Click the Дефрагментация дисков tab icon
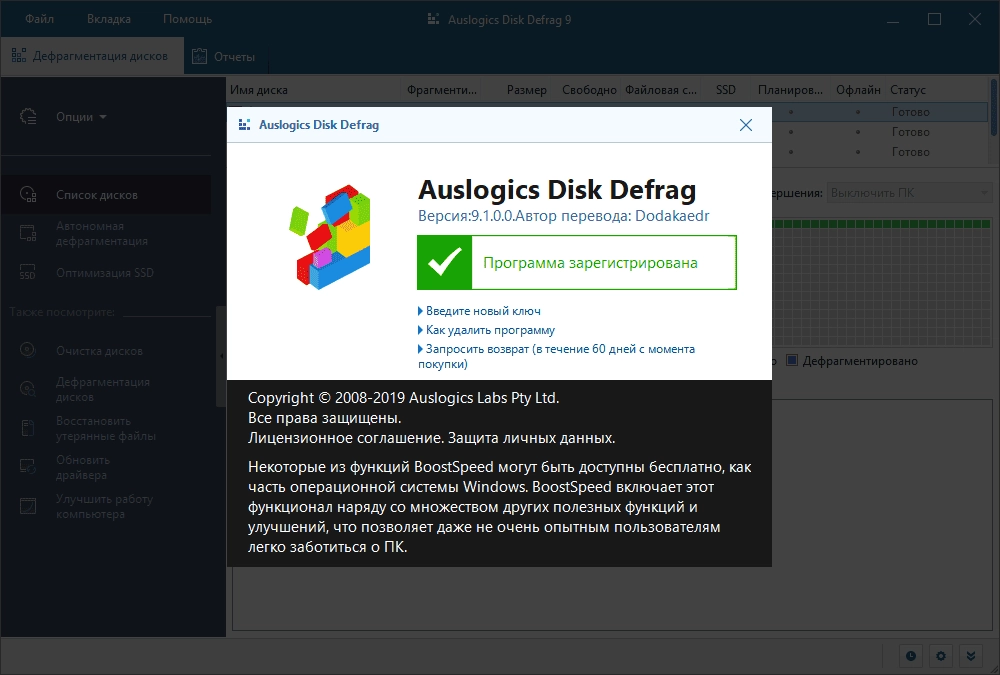 click(19, 56)
